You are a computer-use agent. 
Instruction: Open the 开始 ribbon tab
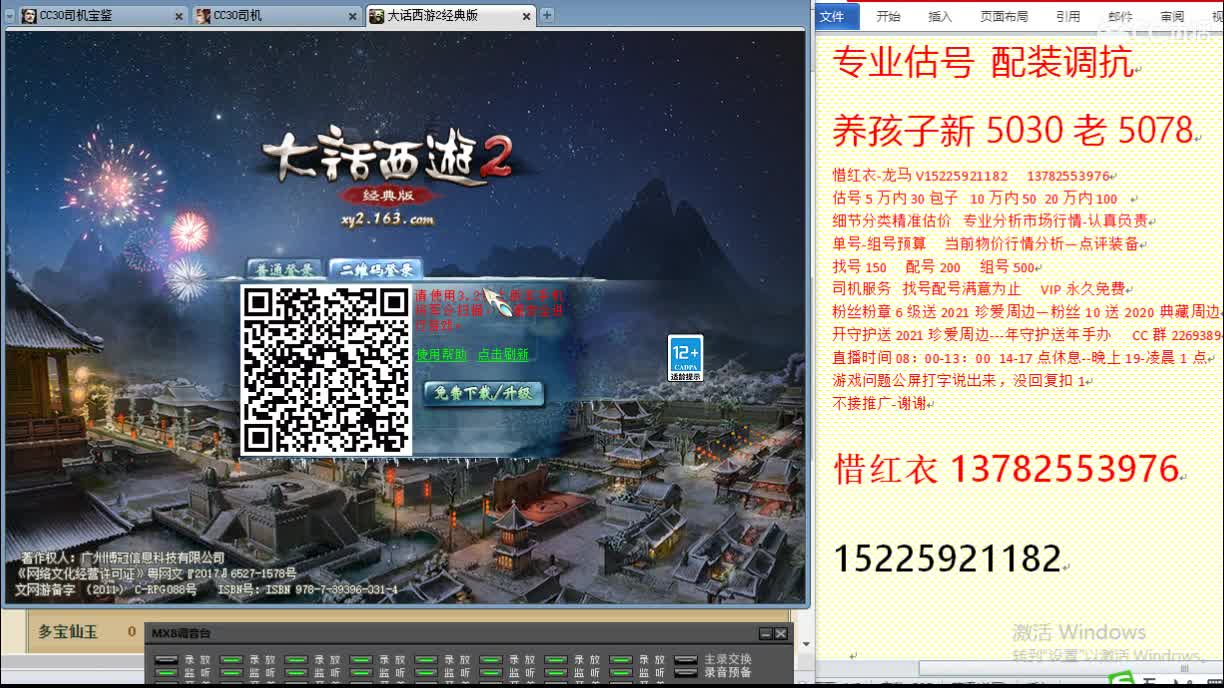[888, 17]
